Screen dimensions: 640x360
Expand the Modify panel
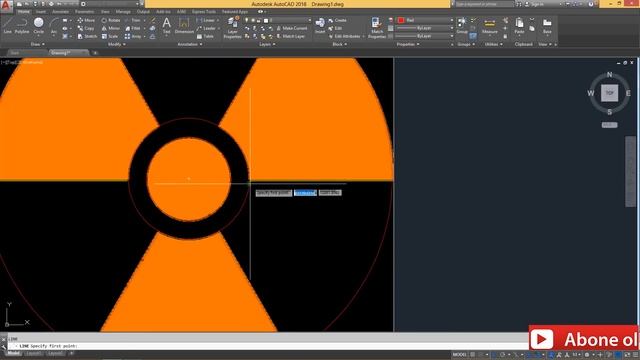tap(117, 44)
